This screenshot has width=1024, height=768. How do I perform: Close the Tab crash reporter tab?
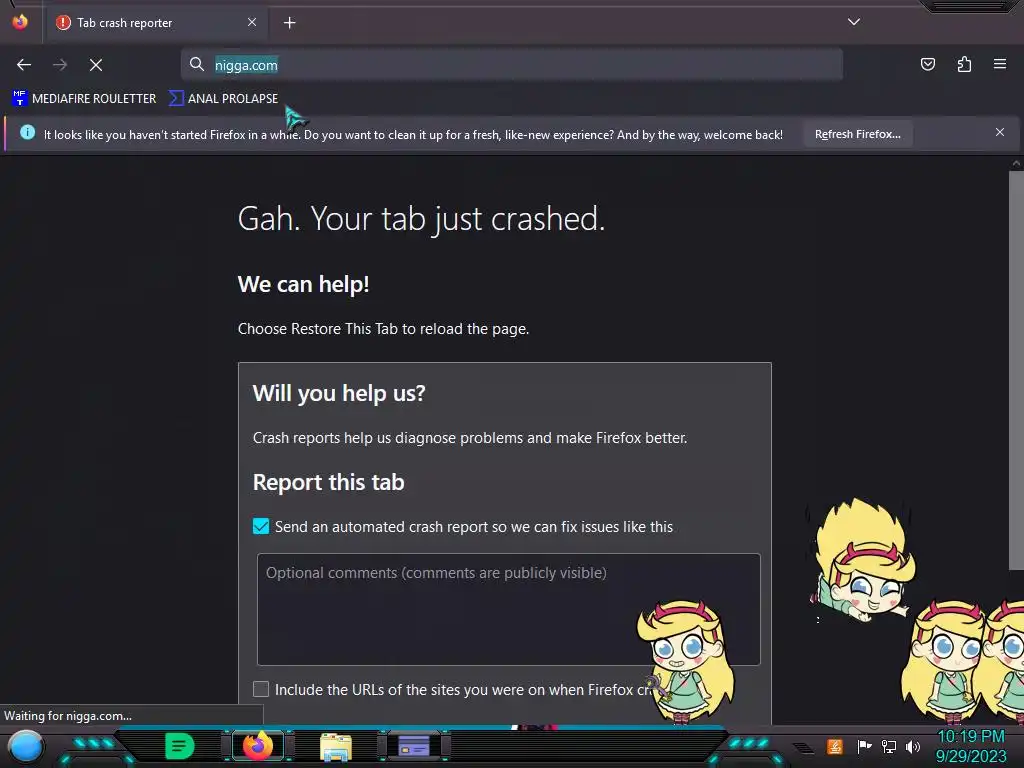[251, 22]
